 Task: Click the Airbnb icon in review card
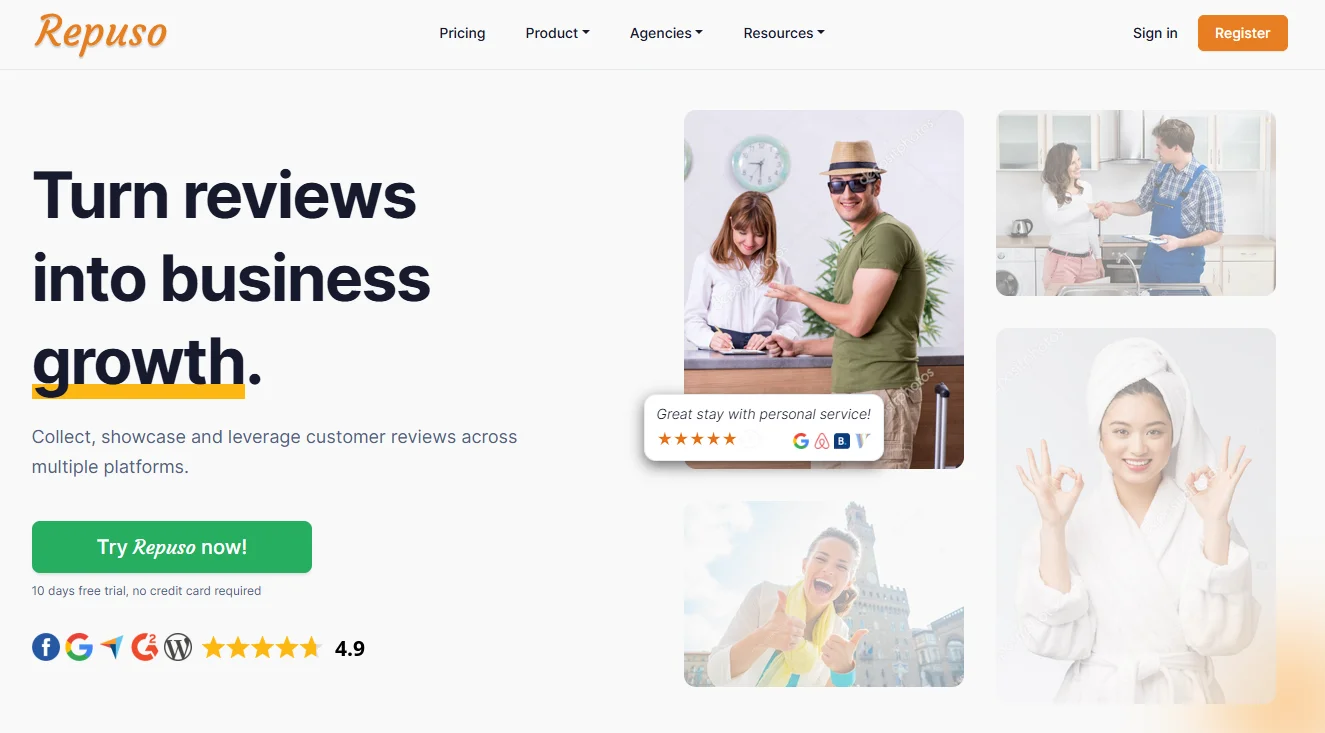[x=822, y=440]
